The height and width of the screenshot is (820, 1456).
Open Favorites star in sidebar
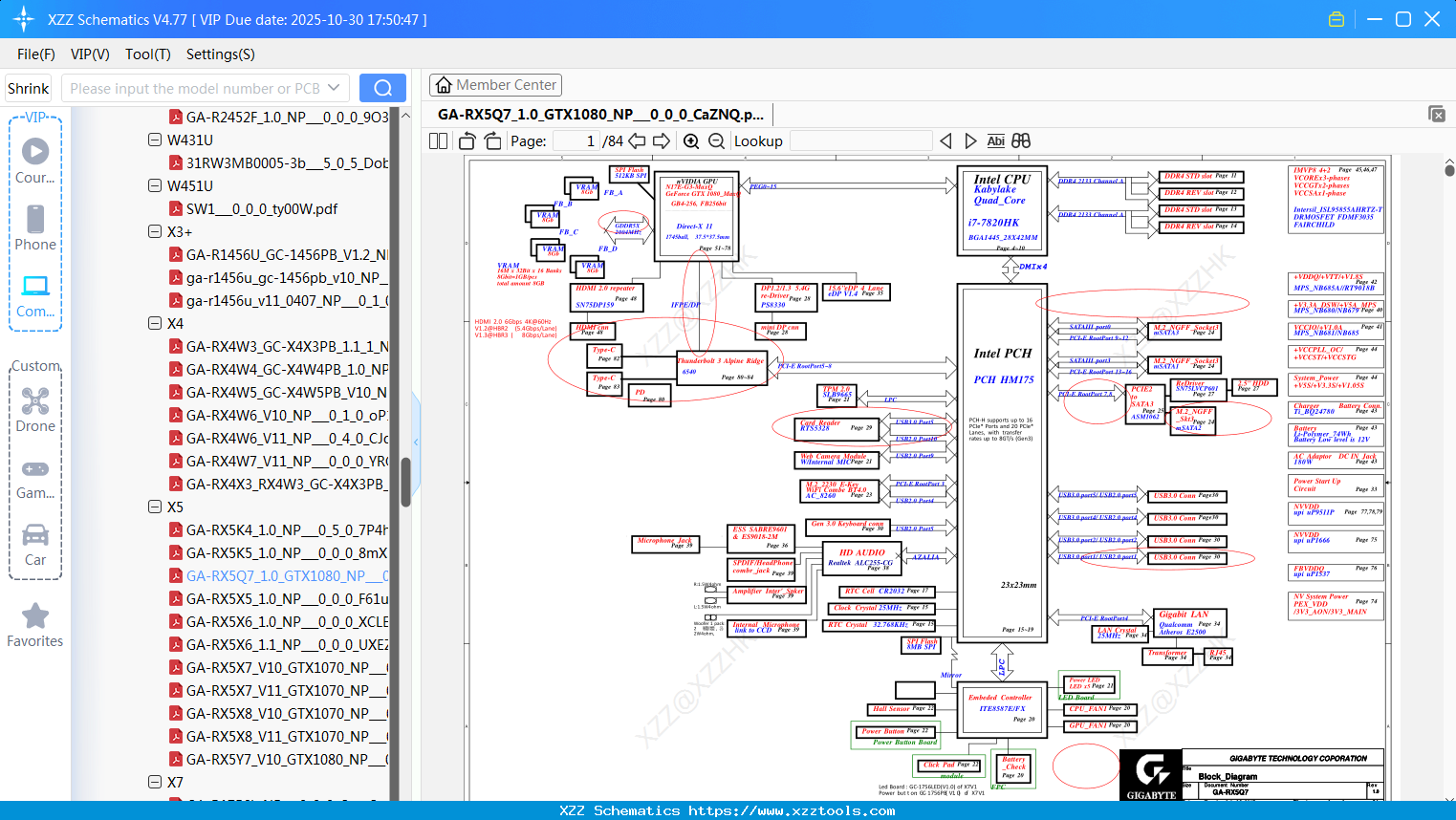(35, 626)
